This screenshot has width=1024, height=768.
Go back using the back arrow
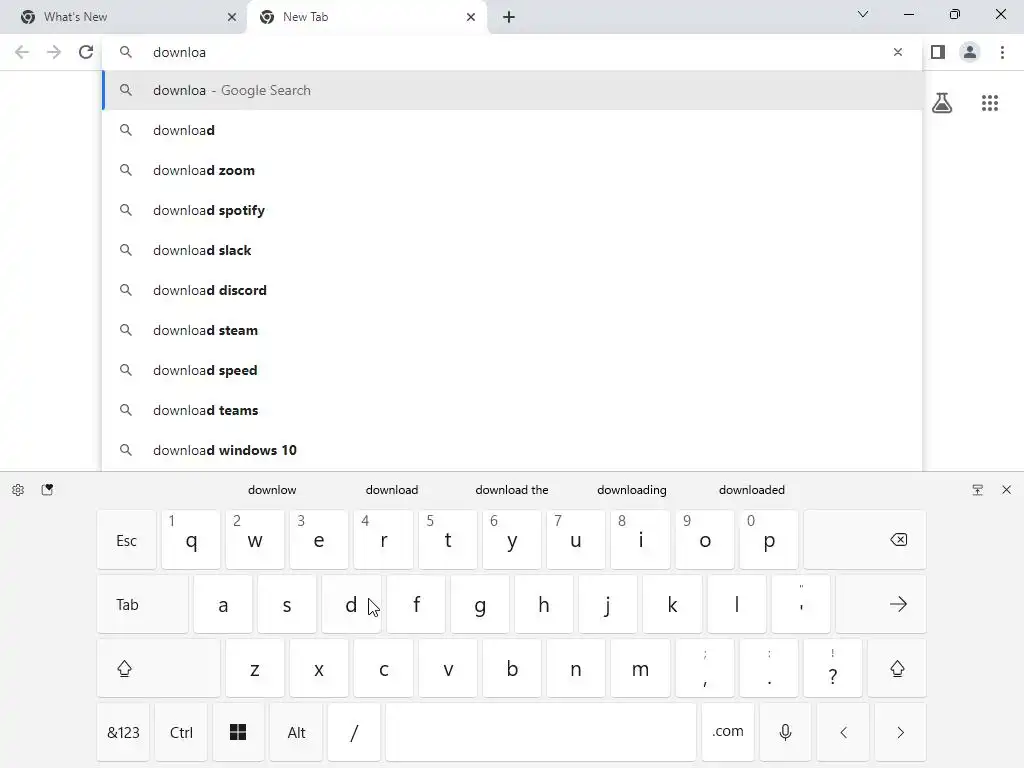[x=22, y=52]
